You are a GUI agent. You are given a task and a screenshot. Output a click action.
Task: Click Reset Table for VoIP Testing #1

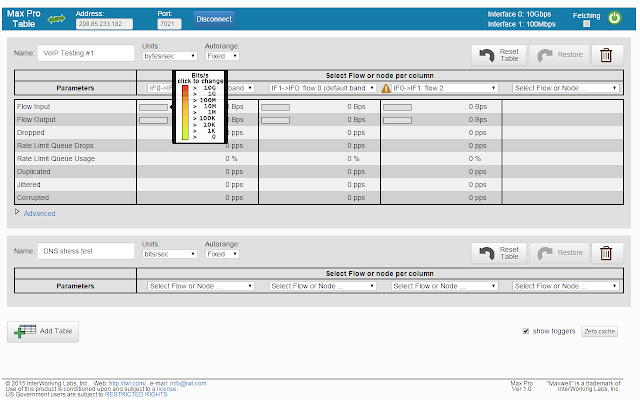pos(499,55)
